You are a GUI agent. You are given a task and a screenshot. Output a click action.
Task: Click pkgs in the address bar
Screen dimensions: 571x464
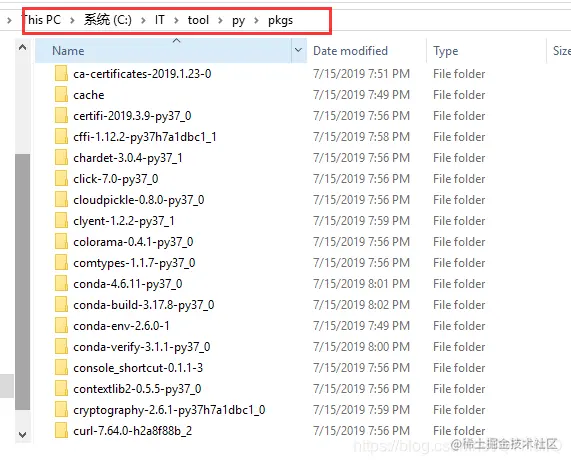point(280,20)
